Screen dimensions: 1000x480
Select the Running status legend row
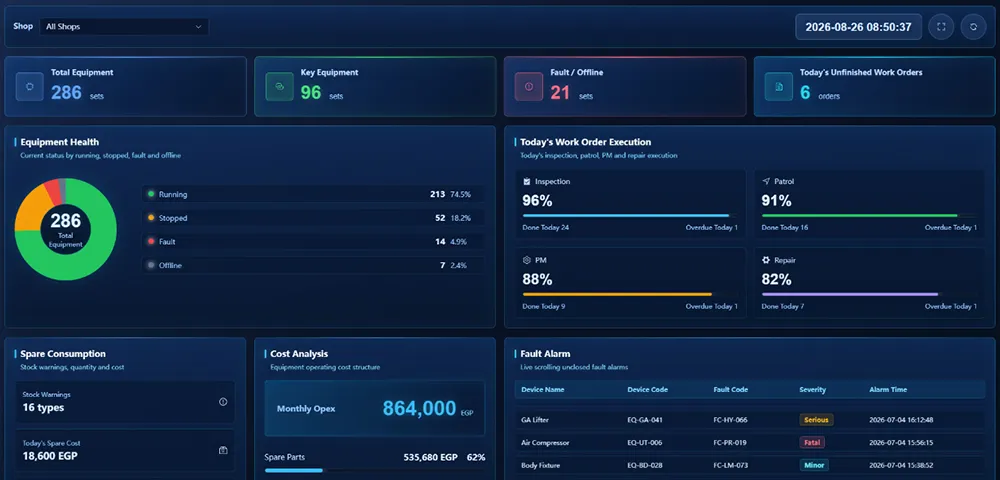pos(313,194)
